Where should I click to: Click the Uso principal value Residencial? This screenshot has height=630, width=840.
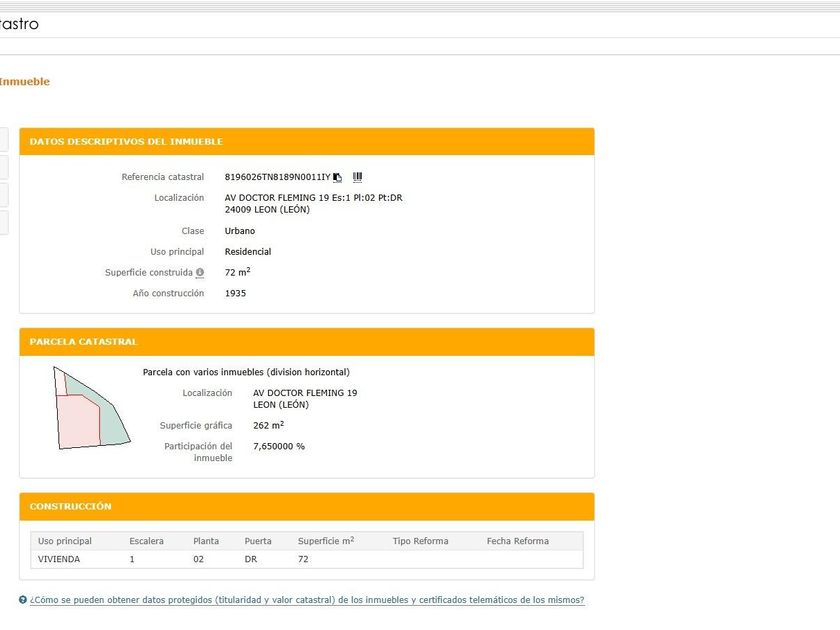point(248,252)
